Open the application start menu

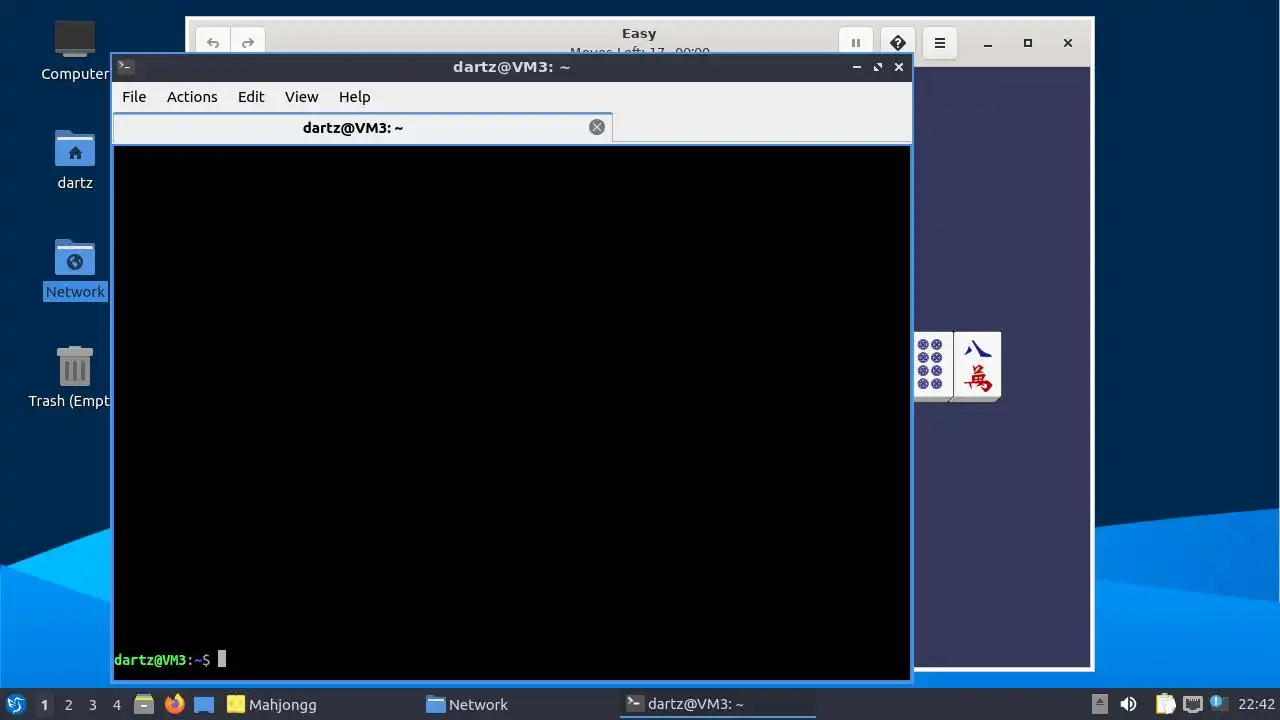point(15,704)
